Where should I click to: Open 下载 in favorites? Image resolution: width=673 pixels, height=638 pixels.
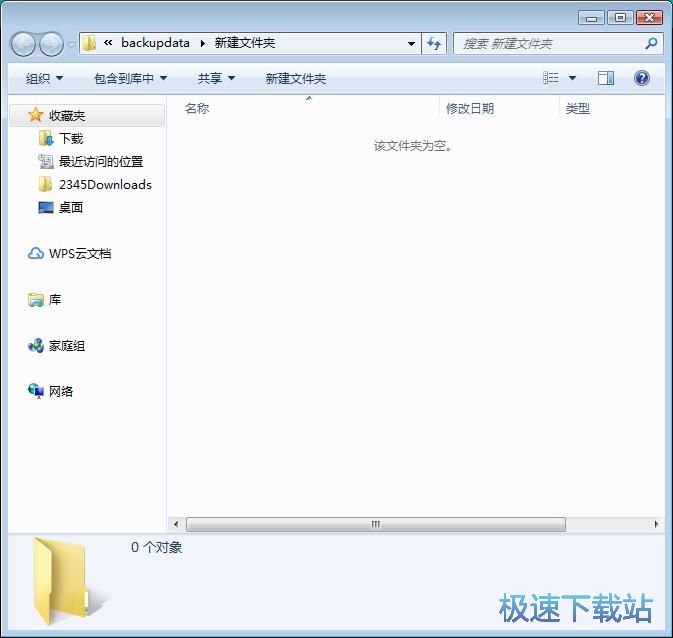click(71, 139)
